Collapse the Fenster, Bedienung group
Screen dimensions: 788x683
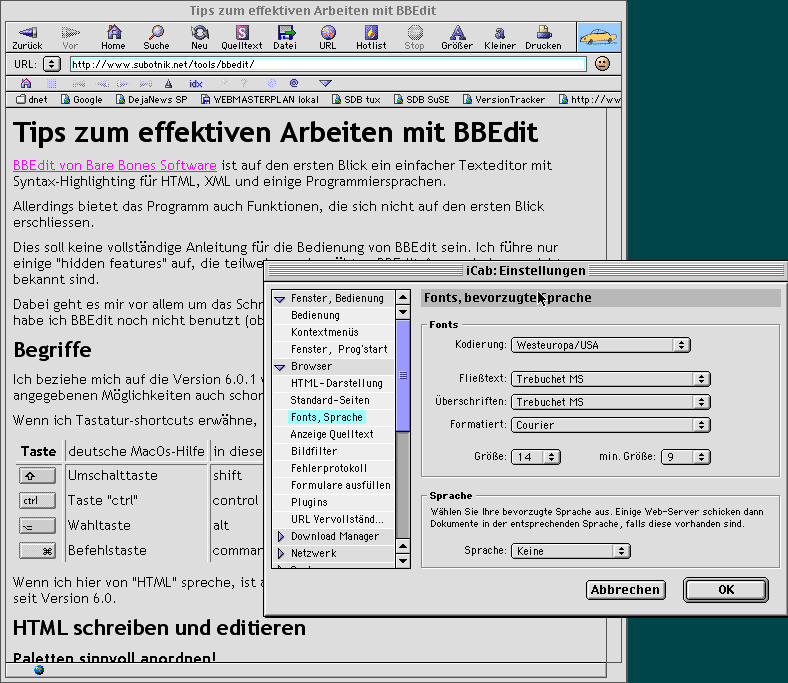280,299
